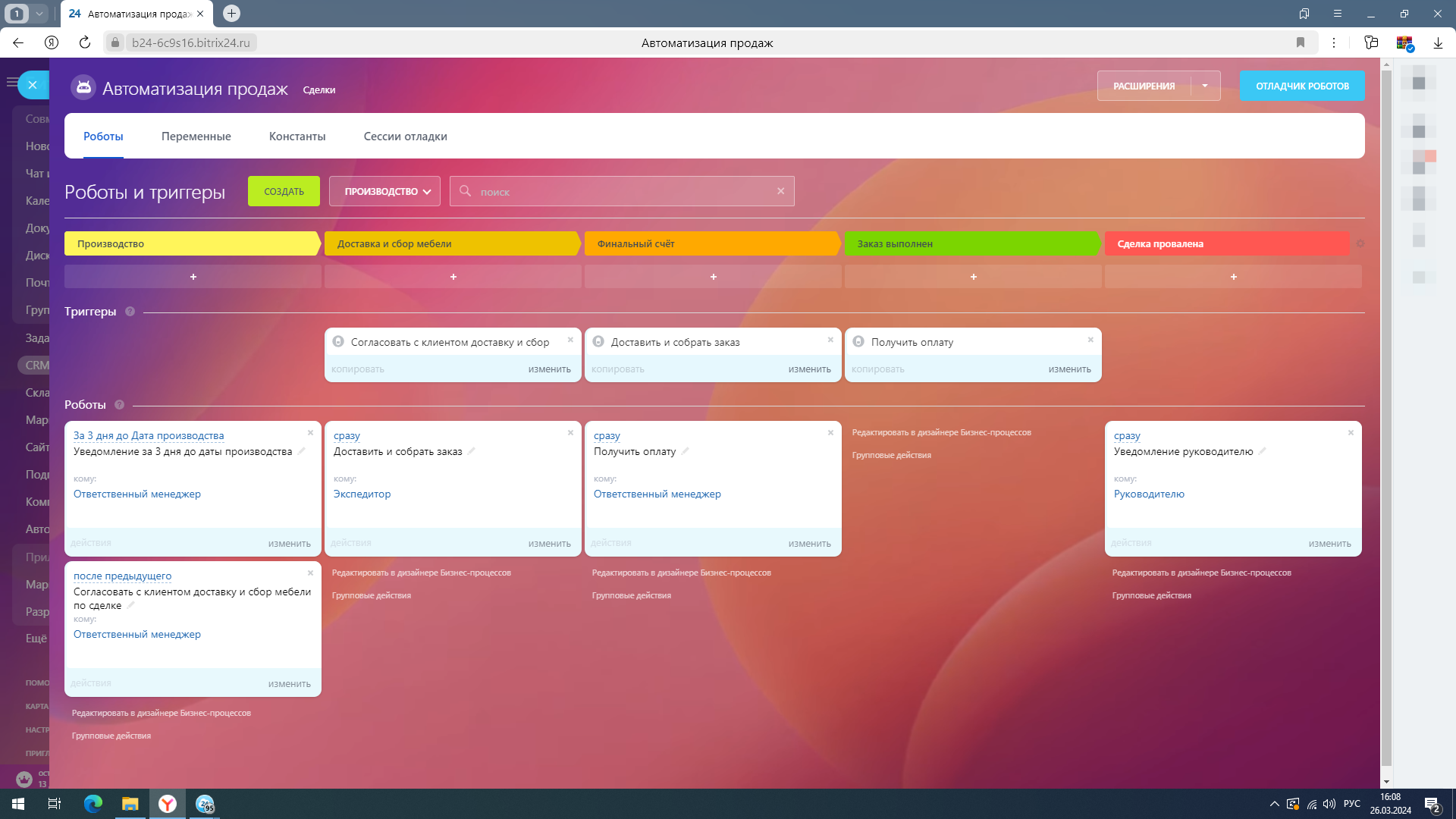Remove 'Уведомление руководителю' robot with its X icon
The image size is (1456, 819).
pyautogui.click(x=1351, y=433)
